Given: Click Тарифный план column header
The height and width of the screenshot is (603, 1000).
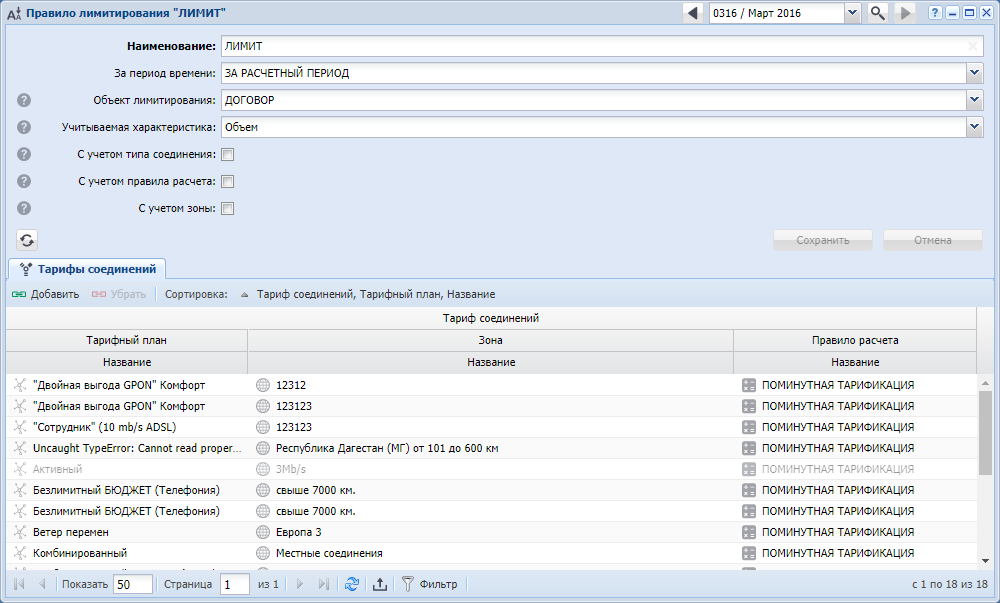Looking at the screenshot, I should click(x=127, y=340).
